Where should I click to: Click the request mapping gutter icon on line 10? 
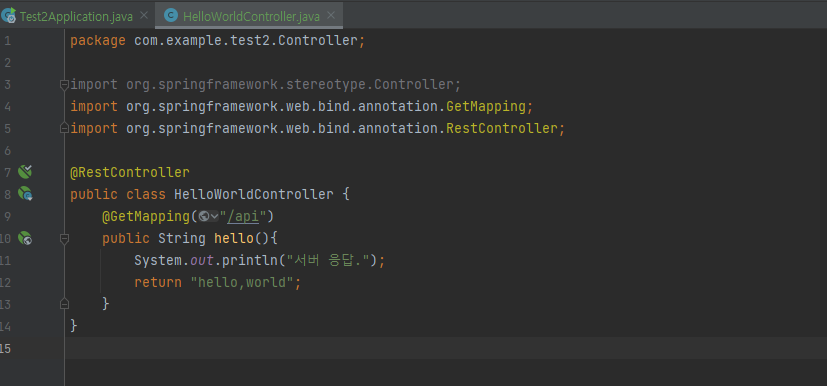[x=25, y=238]
